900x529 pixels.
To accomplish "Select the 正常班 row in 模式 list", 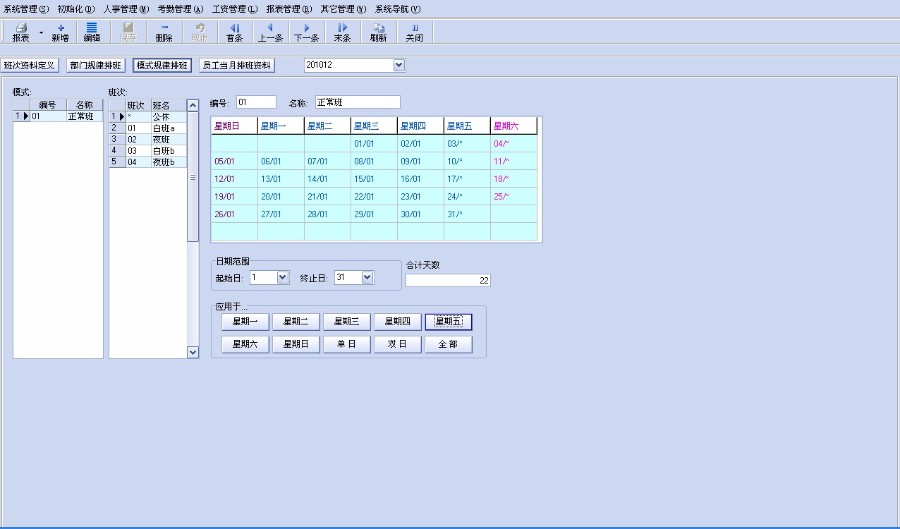I will pyautogui.click(x=58, y=116).
